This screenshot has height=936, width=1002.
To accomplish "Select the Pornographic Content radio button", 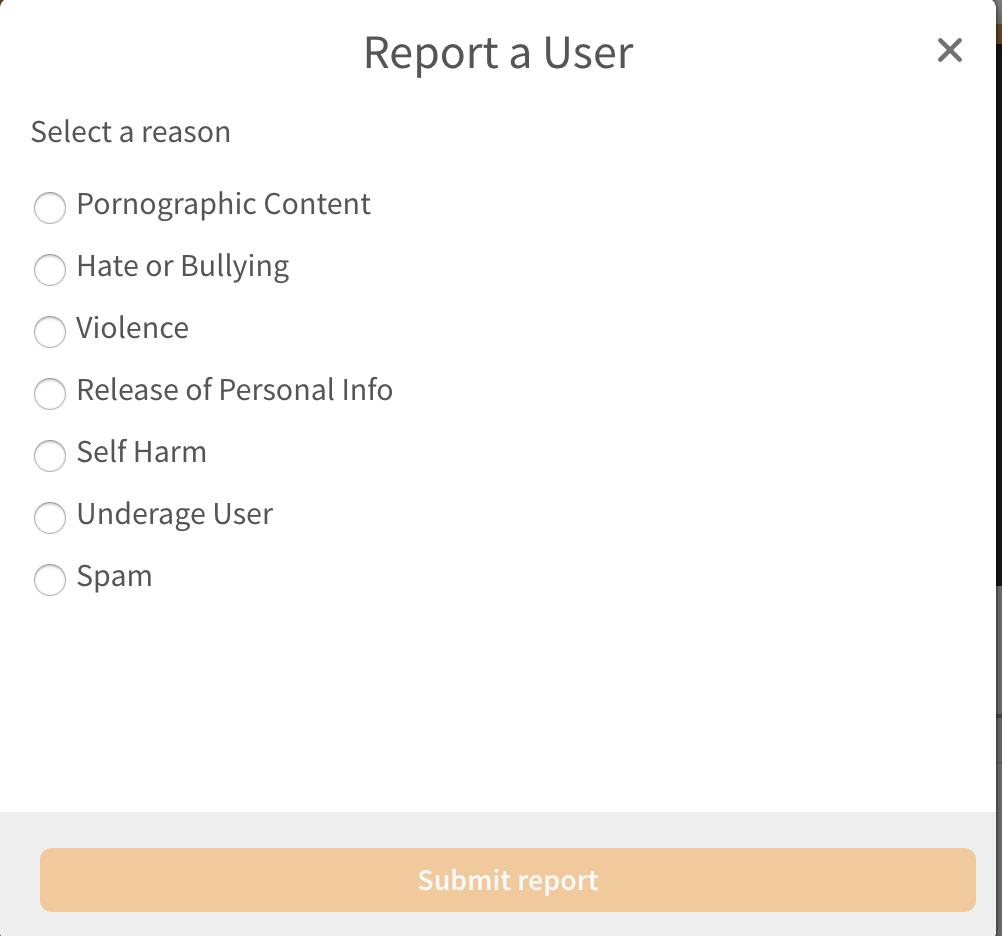I will click(x=50, y=207).
